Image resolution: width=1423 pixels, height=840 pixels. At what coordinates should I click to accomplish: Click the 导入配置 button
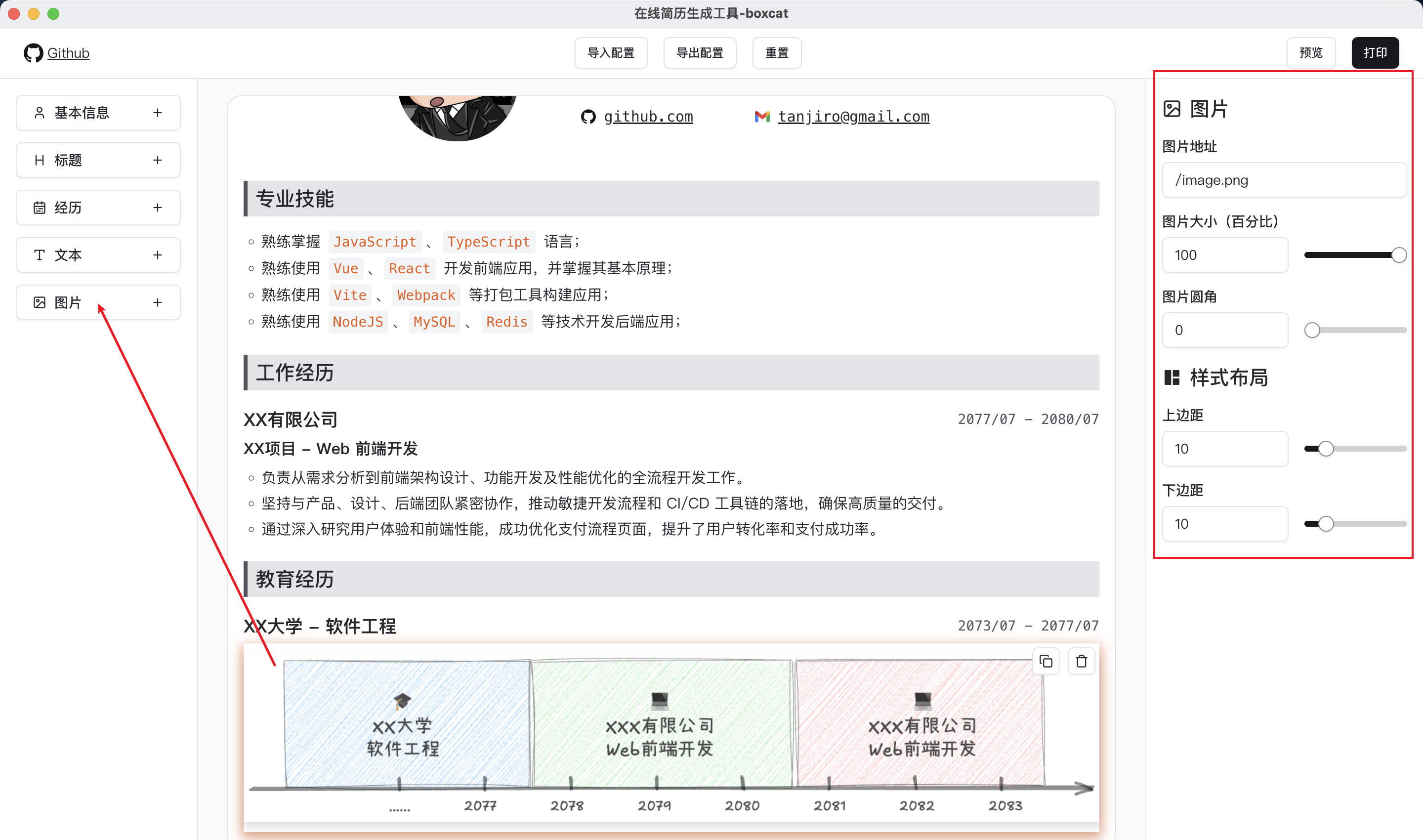click(611, 53)
